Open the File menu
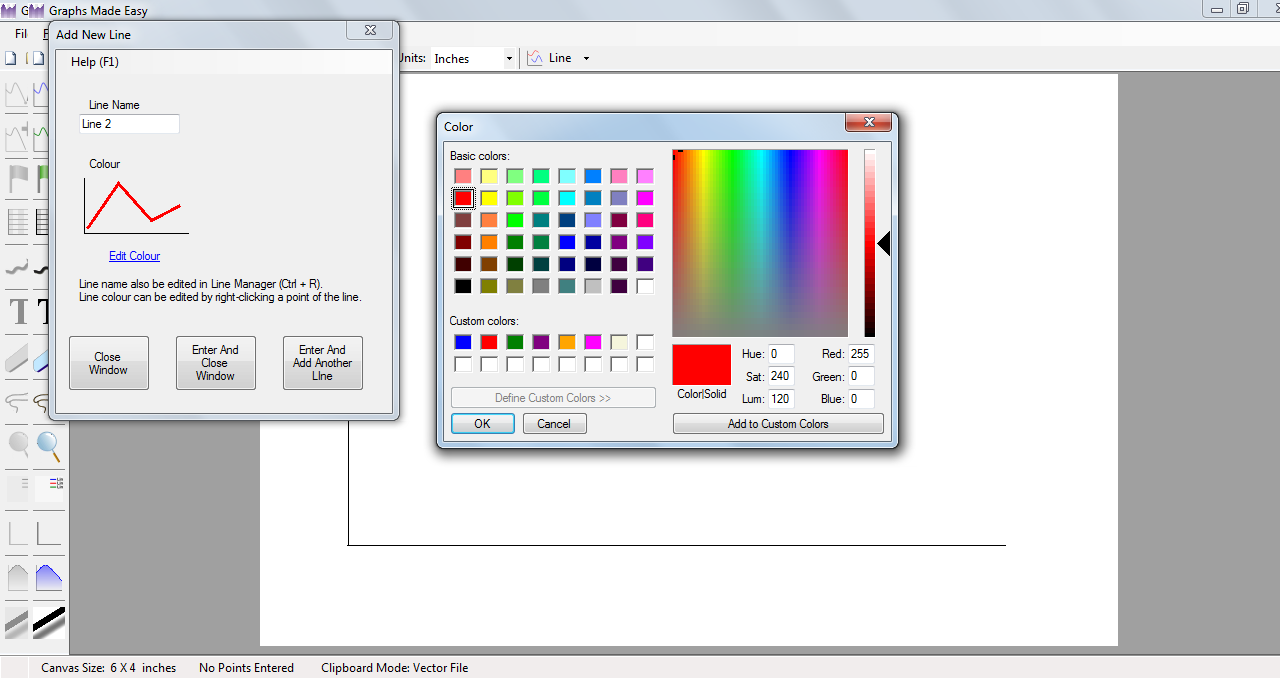Screen dimensions: 1280x679 coord(21,33)
